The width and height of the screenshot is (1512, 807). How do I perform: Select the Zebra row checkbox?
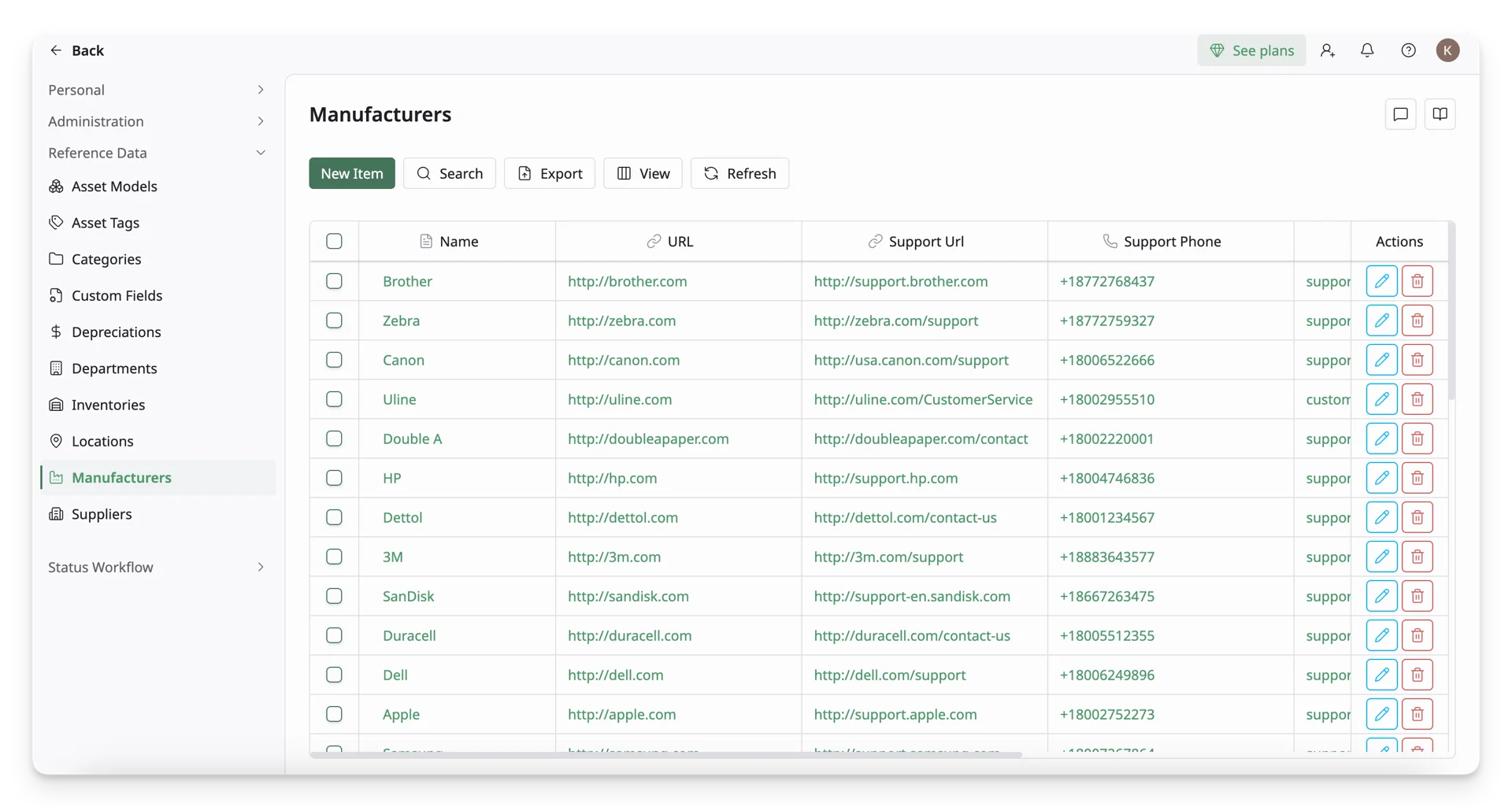point(334,320)
